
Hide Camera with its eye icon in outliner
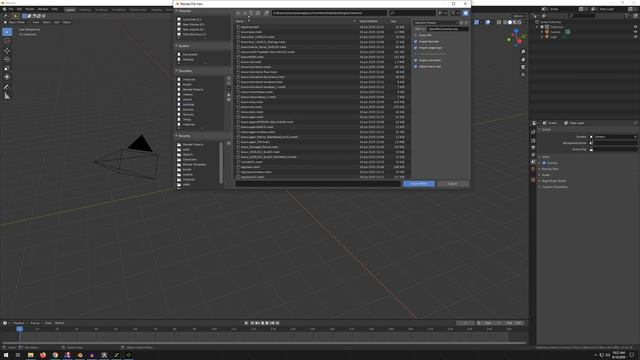[635, 32]
